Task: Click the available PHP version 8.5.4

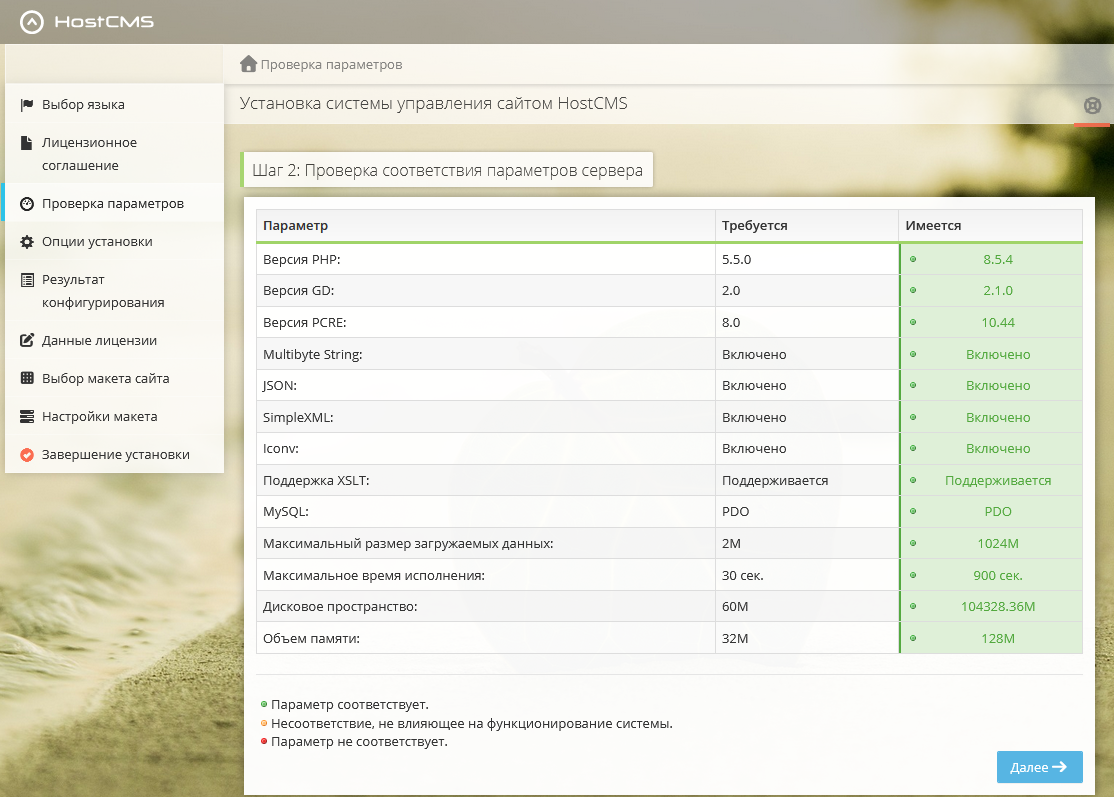Action: [x=997, y=259]
